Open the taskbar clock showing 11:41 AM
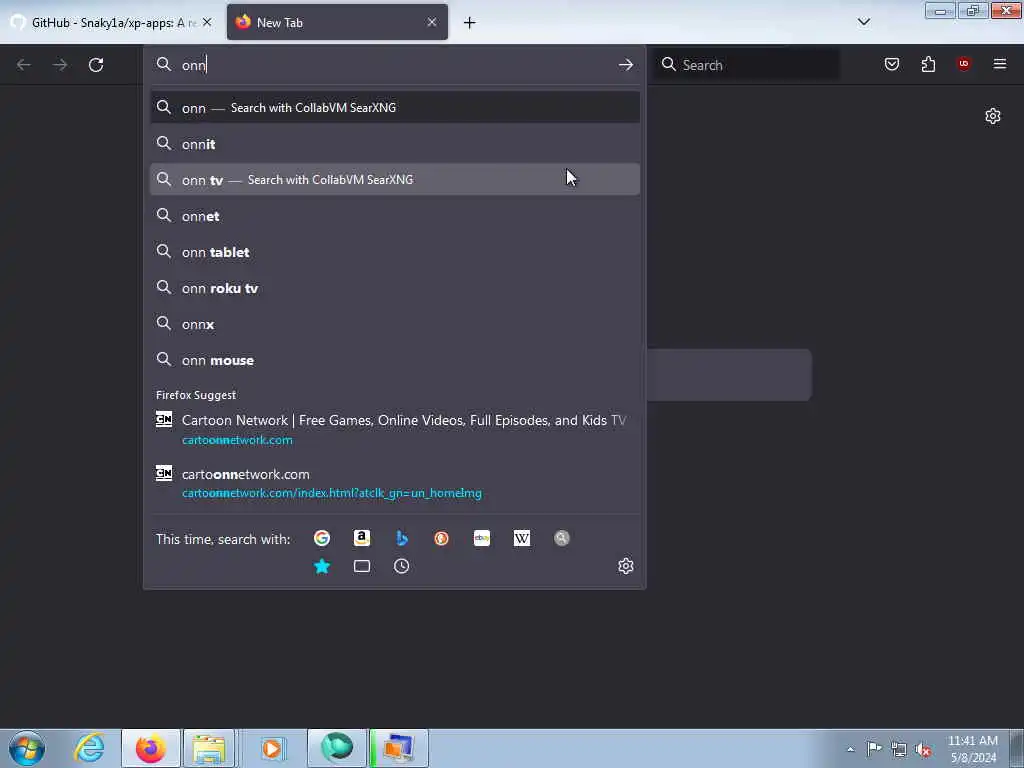 click(x=972, y=749)
